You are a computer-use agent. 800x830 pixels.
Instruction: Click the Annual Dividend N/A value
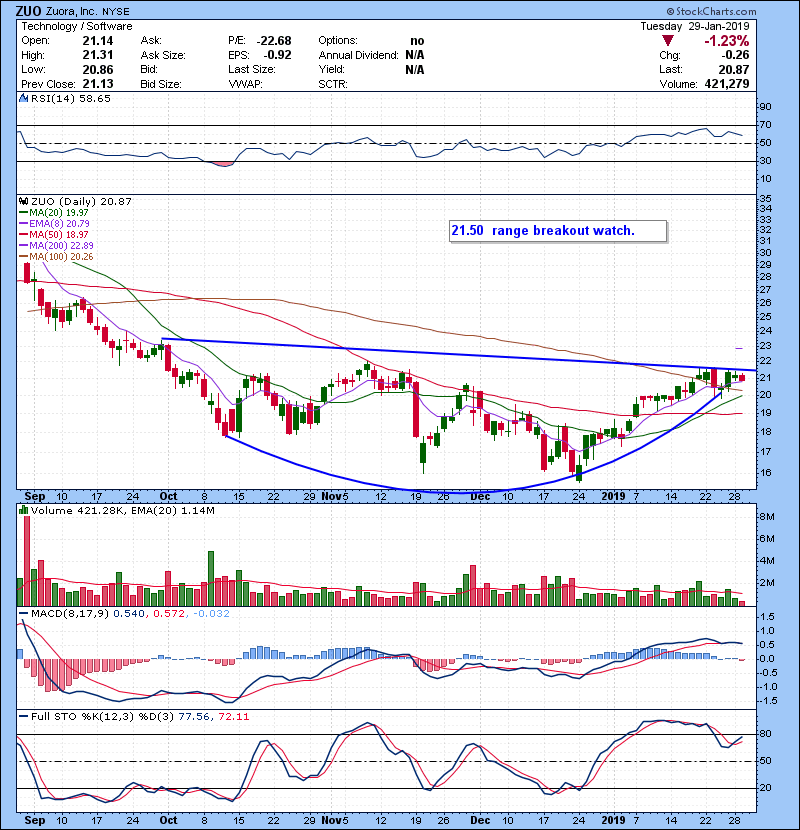(415, 55)
